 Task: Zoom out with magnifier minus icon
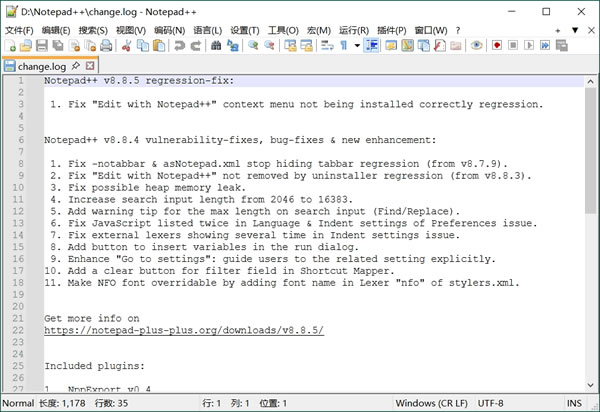click(269, 46)
